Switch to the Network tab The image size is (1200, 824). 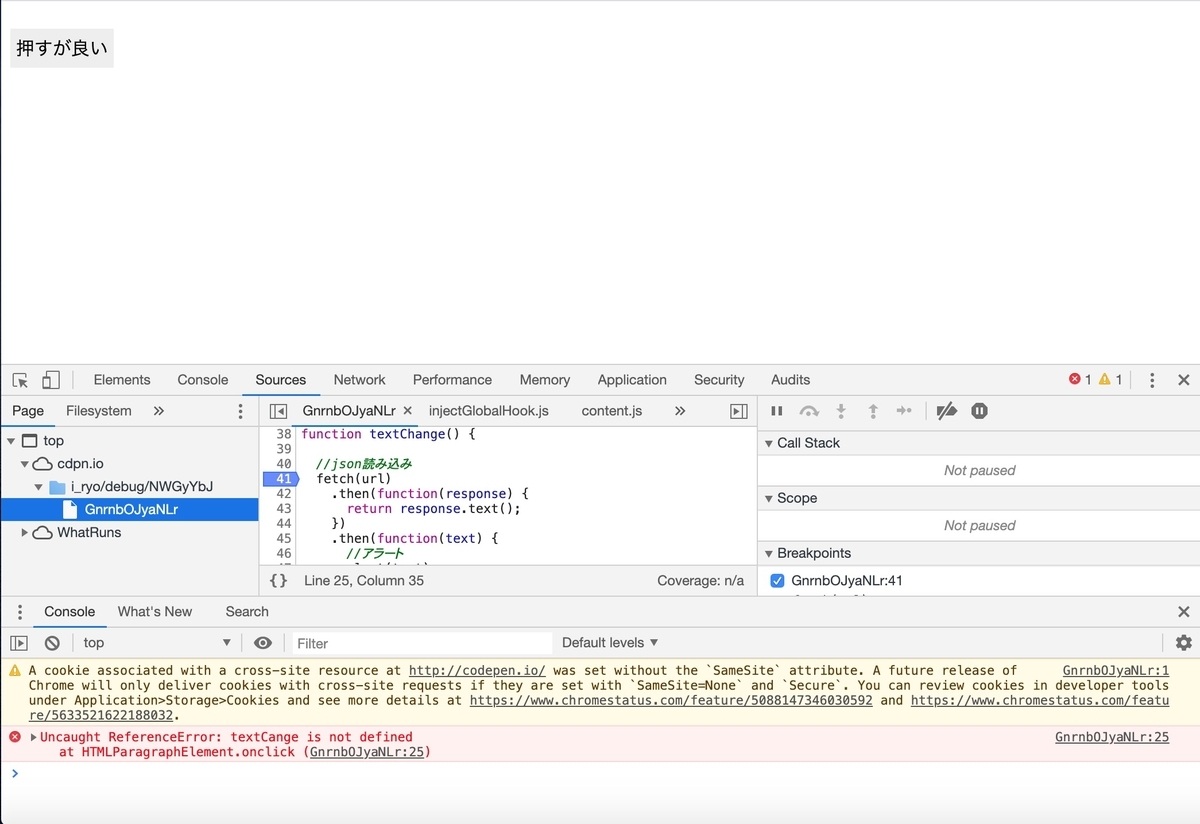tap(360, 380)
